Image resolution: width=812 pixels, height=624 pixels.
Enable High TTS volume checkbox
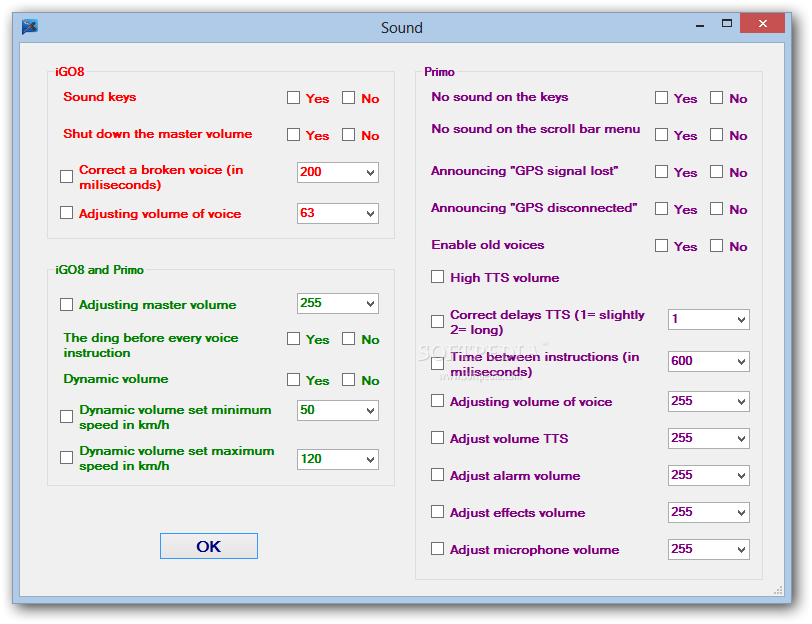(x=438, y=277)
